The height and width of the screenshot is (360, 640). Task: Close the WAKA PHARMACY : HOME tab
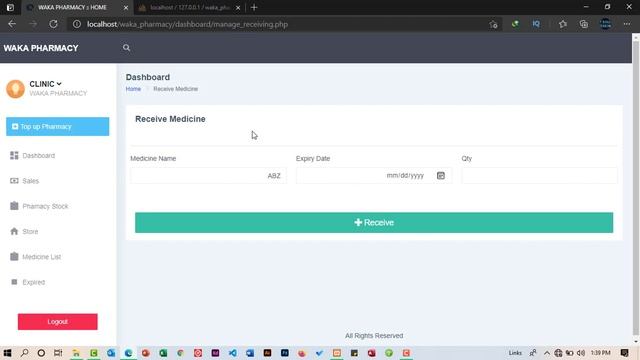[x=126, y=7]
